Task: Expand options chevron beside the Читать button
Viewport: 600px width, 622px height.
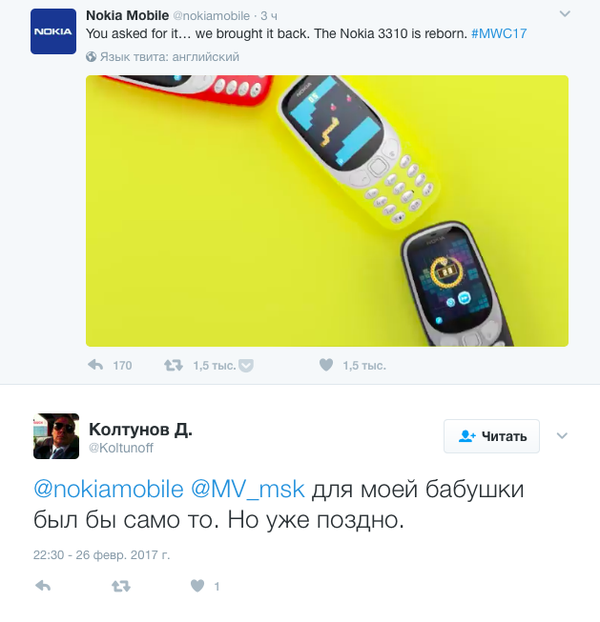Action: coord(562,436)
